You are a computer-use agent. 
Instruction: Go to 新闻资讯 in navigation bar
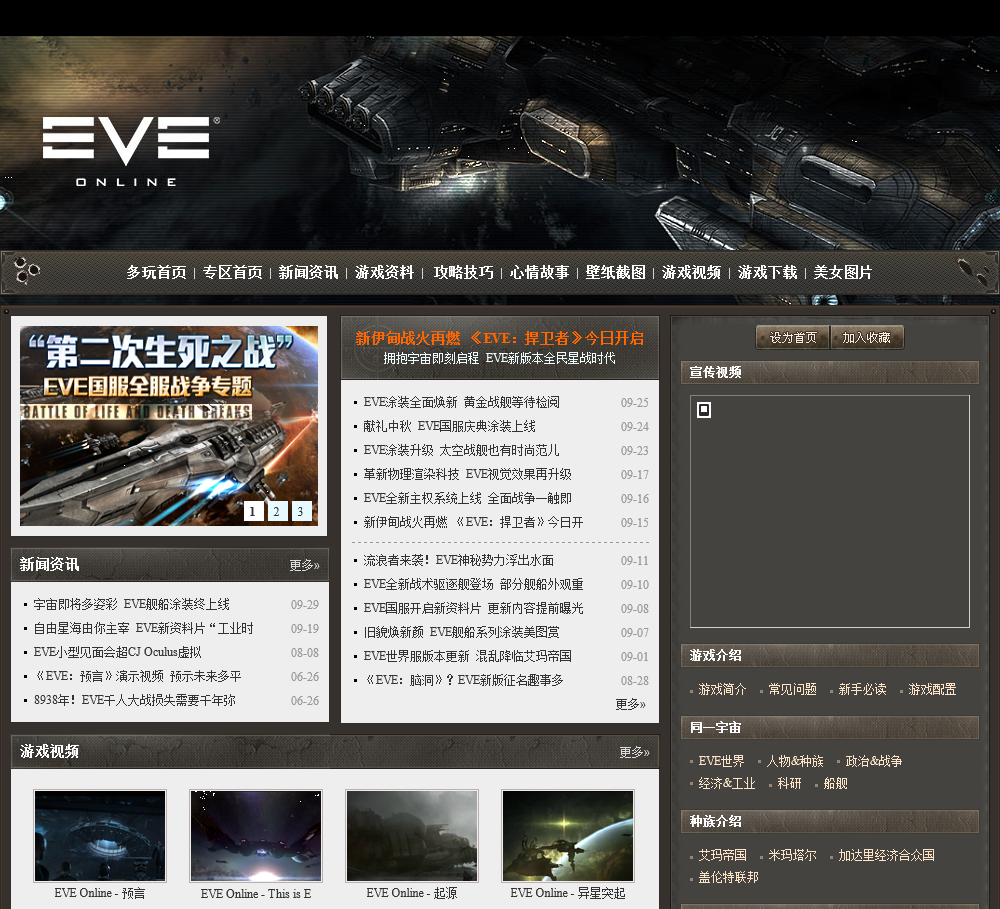pos(309,272)
